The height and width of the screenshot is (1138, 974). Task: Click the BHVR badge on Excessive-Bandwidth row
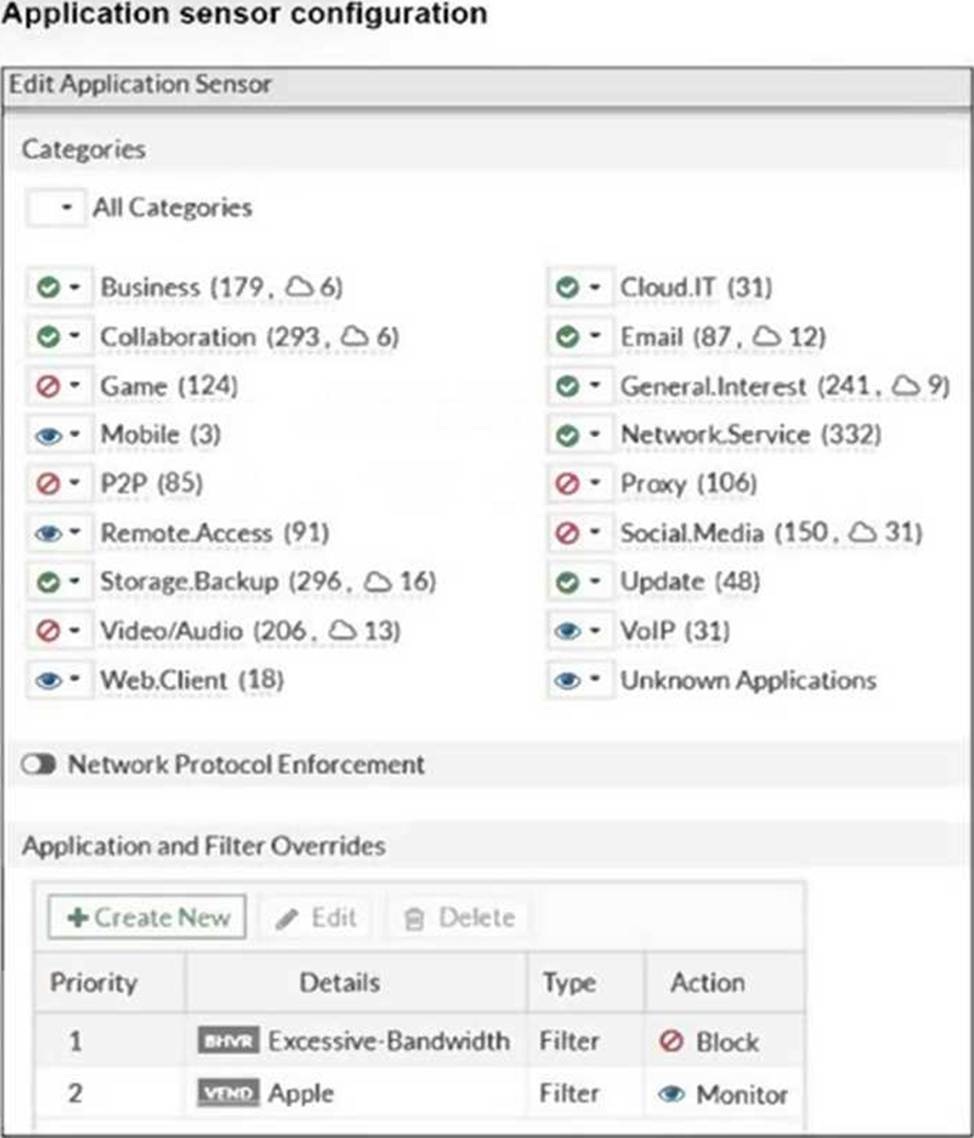point(228,1042)
